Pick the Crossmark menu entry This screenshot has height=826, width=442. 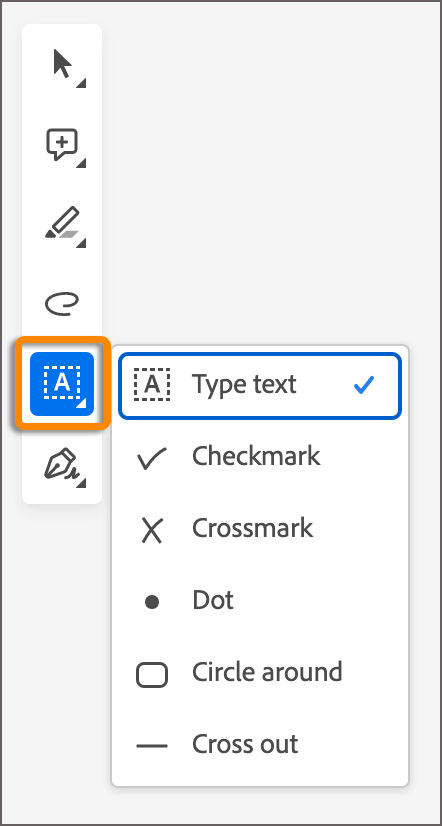pos(260,529)
